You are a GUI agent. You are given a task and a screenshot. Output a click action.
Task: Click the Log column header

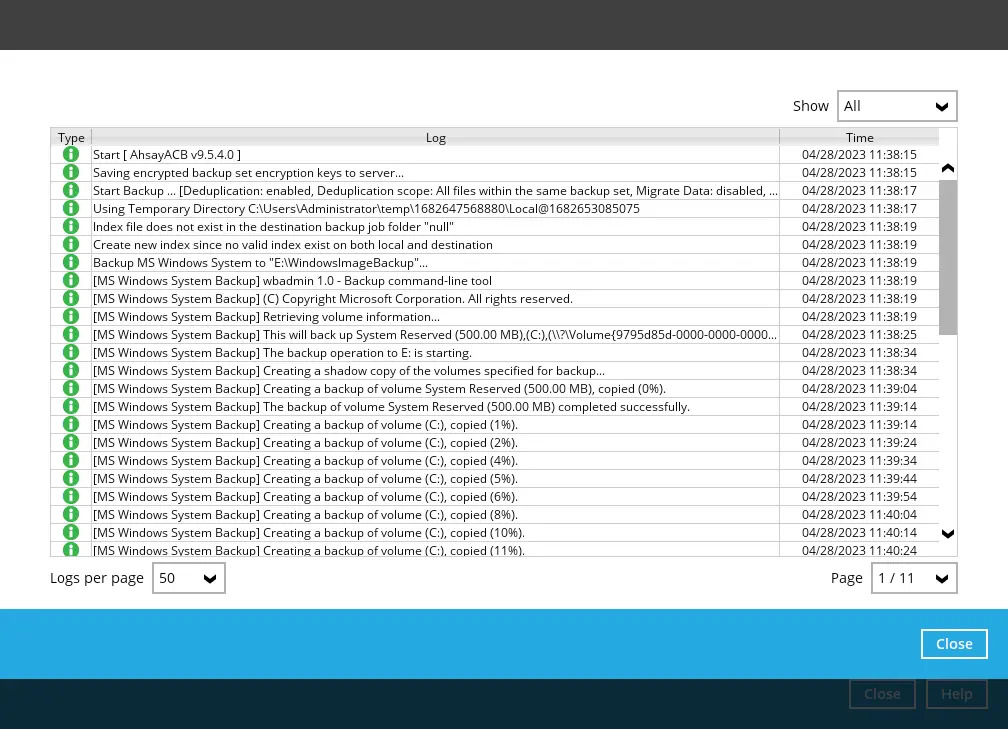tap(435, 138)
